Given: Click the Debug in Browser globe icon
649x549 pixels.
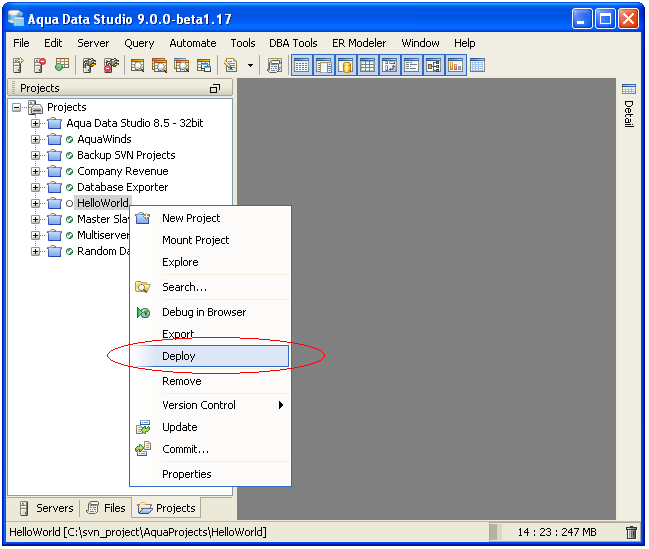Looking at the screenshot, I should click(143, 312).
